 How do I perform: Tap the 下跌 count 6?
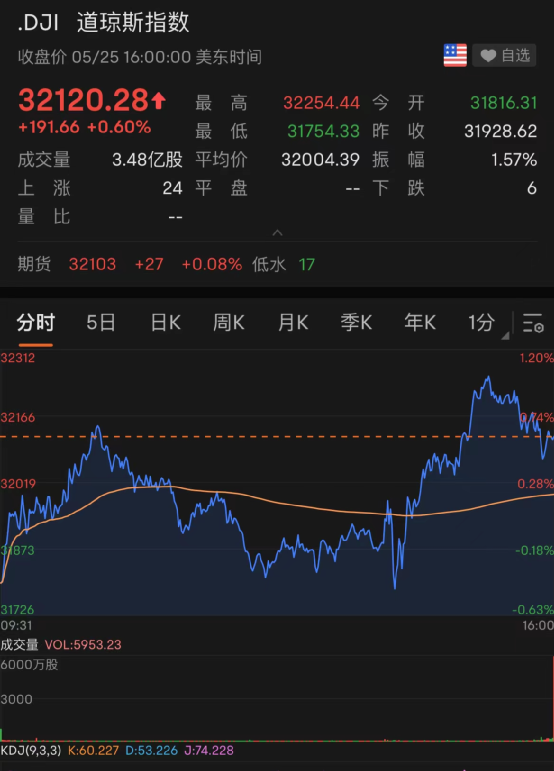coord(532,188)
